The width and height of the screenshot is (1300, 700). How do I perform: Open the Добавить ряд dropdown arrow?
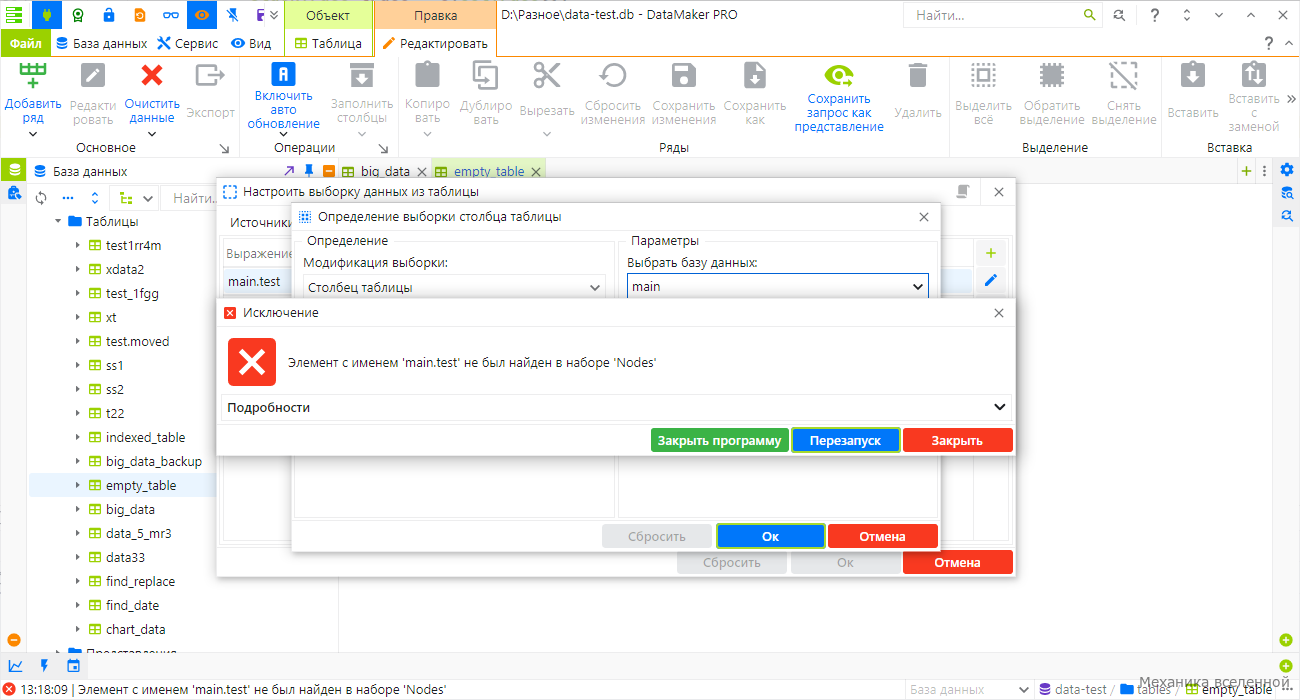[33, 133]
